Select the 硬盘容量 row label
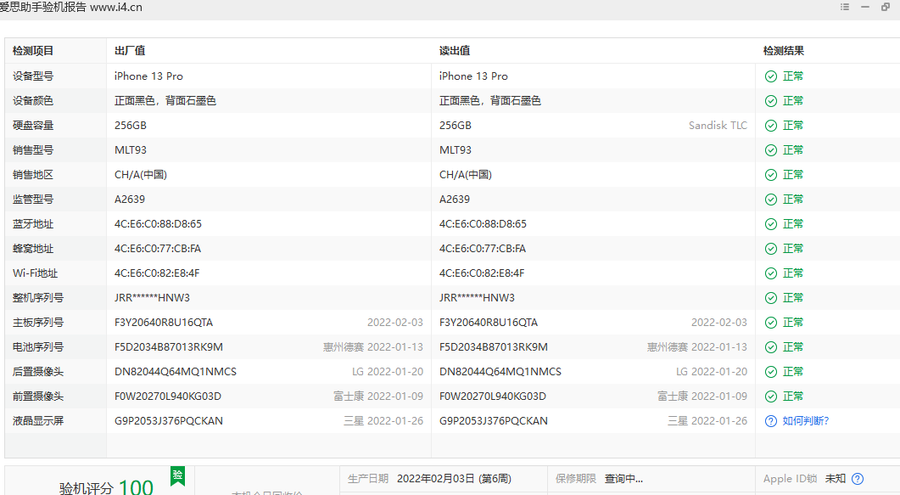Image resolution: width=900 pixels, height=495 pixels. (x=33, y=125)
